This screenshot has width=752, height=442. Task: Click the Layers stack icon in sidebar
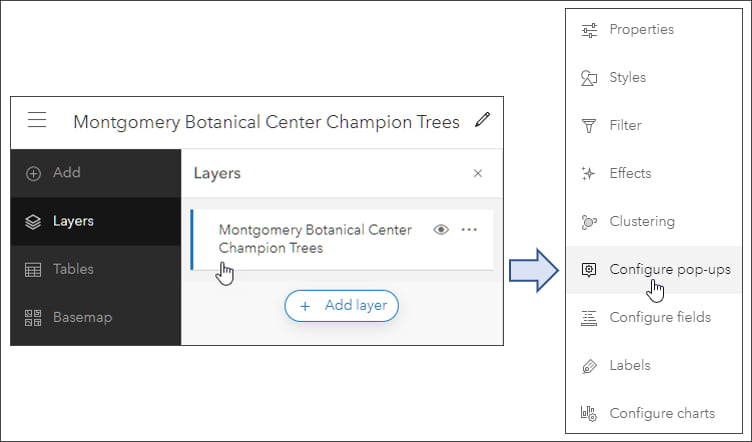pos(34,221)
